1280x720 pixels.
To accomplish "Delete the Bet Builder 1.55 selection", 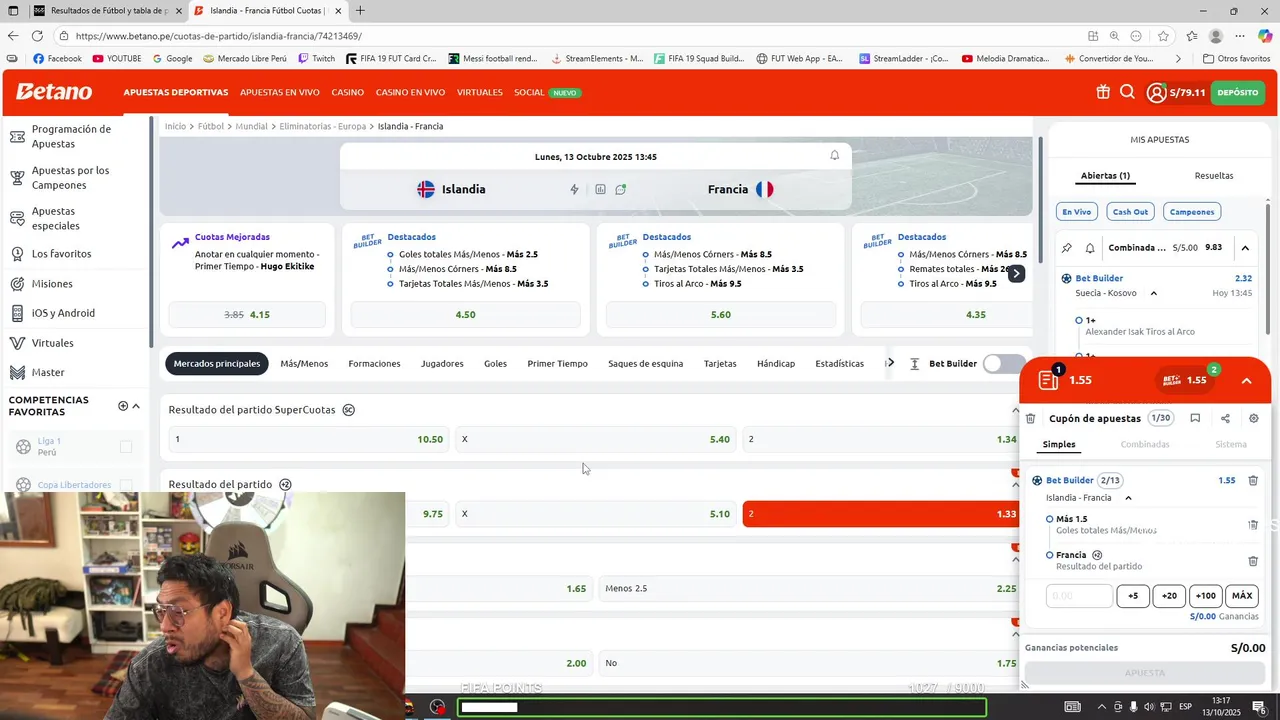I will point(1253,480).
